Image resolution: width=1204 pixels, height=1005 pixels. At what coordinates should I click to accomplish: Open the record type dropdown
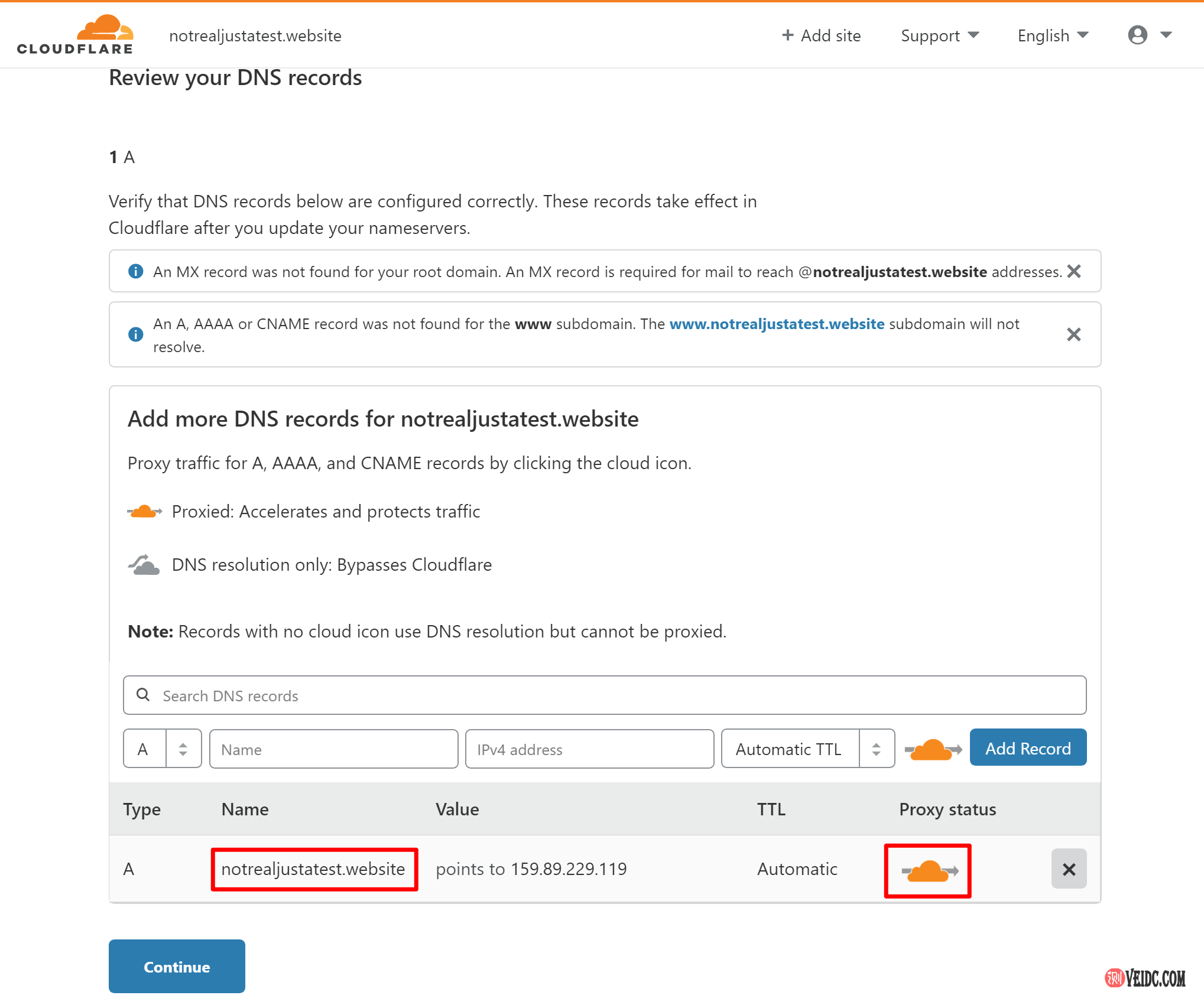coord(162,749)
